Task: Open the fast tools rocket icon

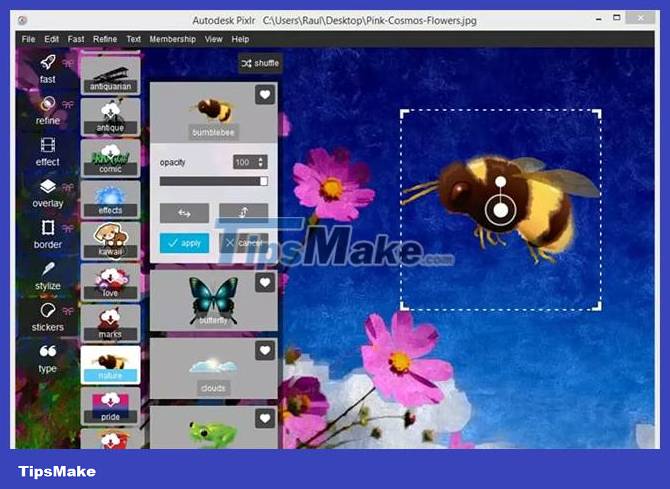Action: 47,63
